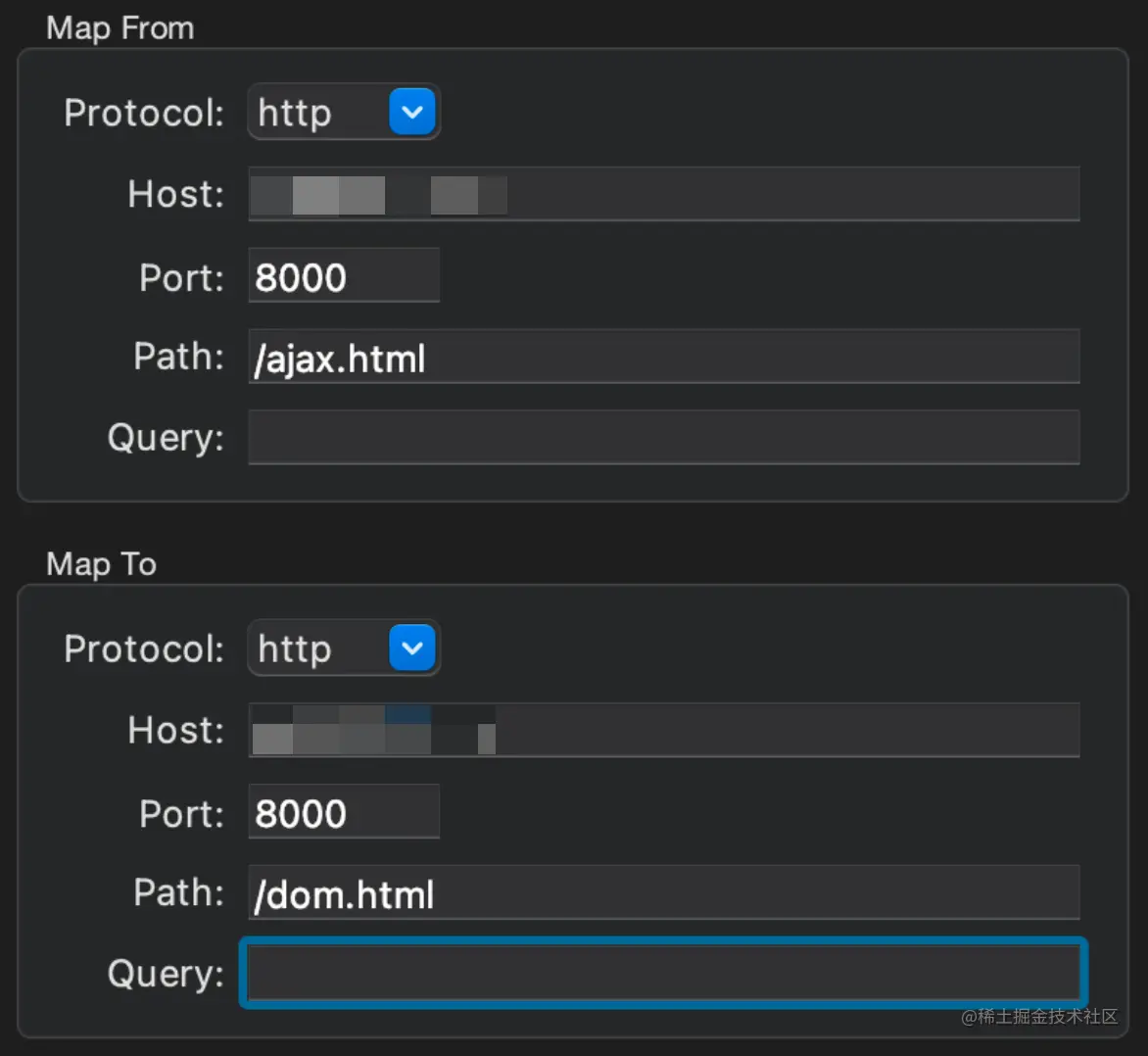Click the http value in Map To protocol
1148x1056 pixels.
(x=295, y=648)
